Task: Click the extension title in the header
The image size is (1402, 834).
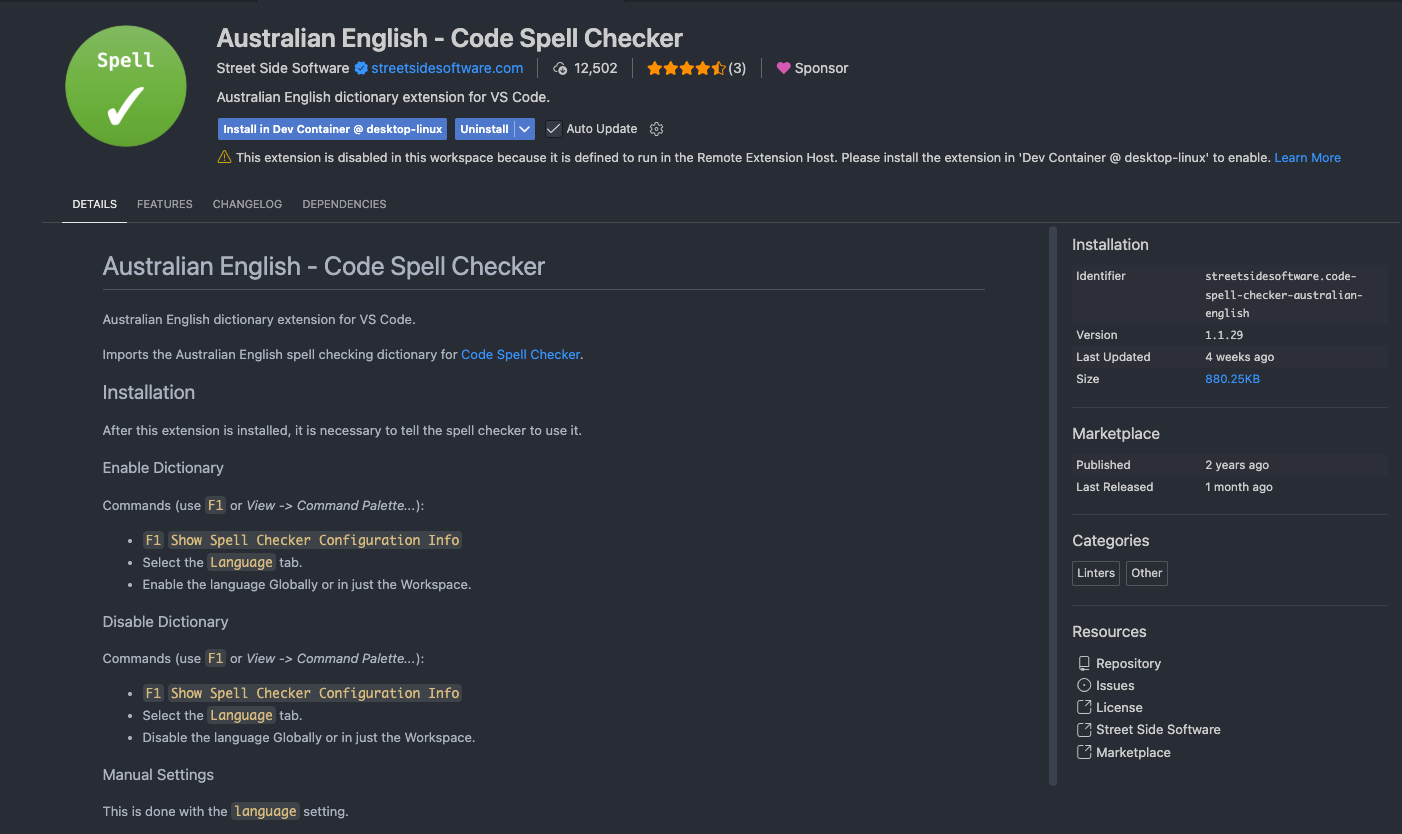Action: pyautogui.click(x=450, y=38)
